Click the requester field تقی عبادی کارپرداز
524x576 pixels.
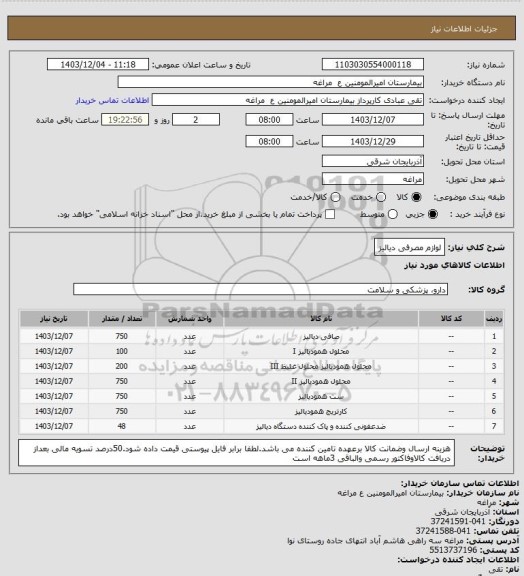point(288,100)
